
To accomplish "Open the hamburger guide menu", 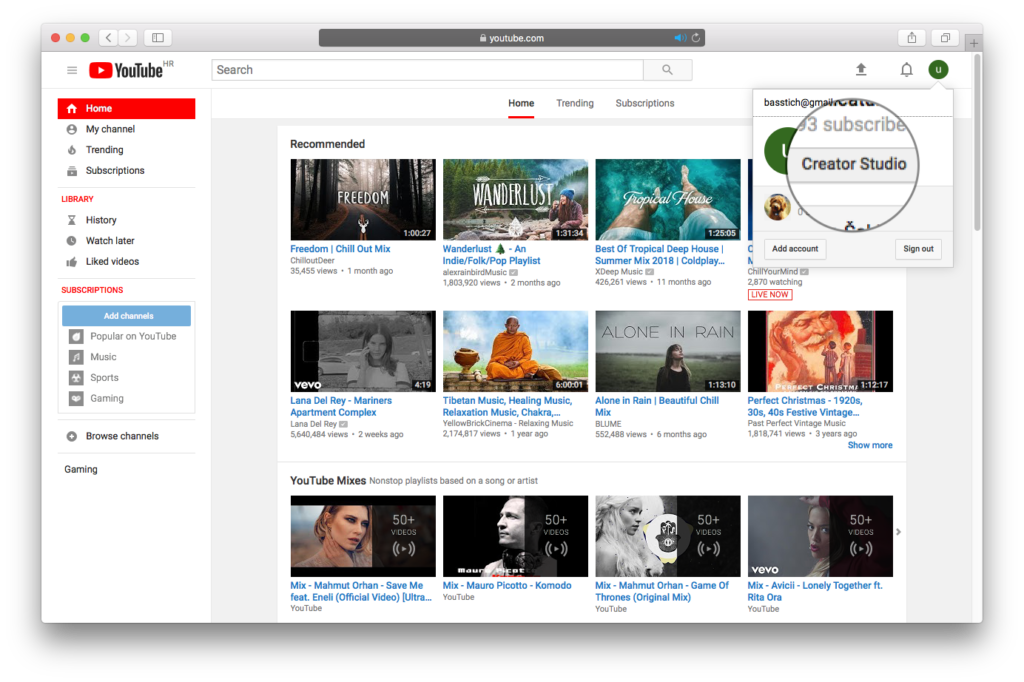I will click(72, 70).
